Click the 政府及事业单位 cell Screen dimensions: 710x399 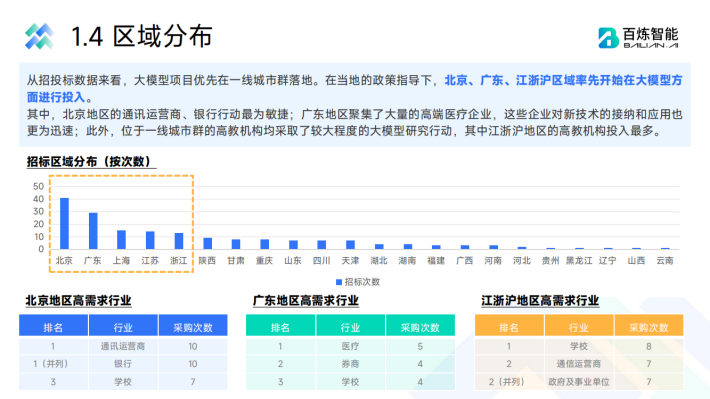click(x=579, y=382)
